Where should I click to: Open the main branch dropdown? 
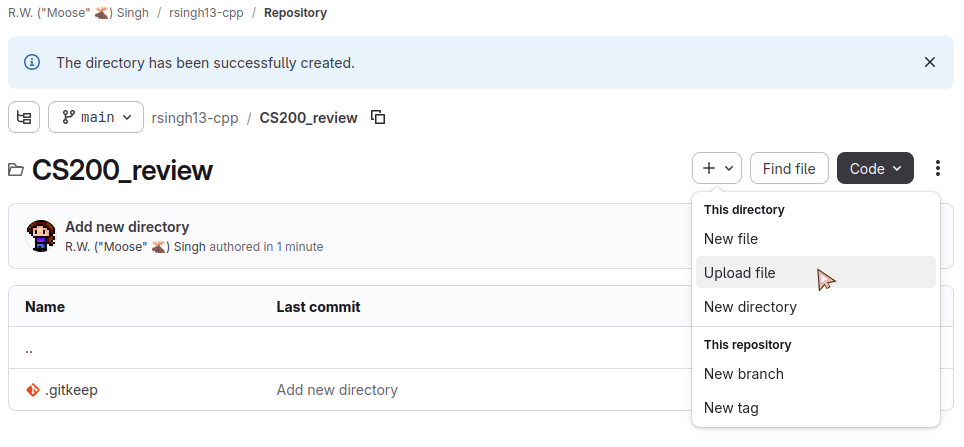point(96,117)
